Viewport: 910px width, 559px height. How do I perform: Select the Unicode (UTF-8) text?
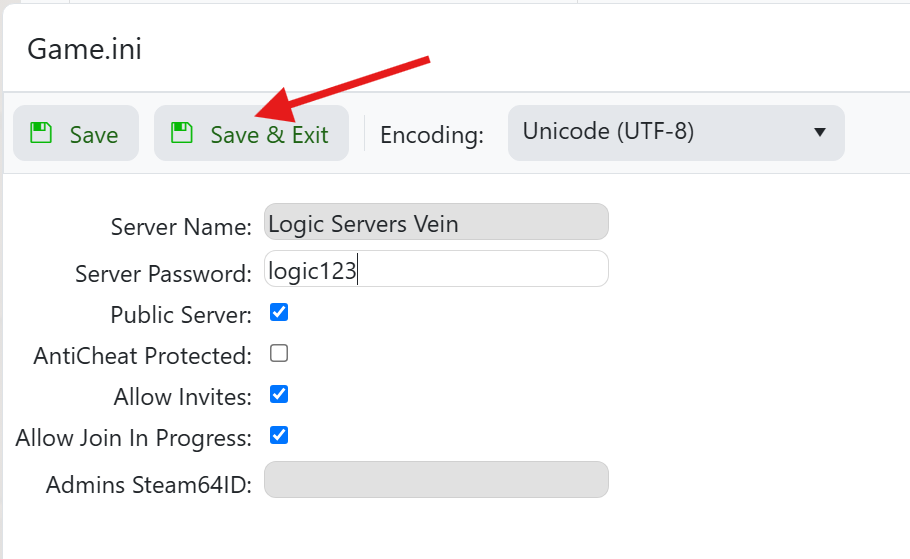coord(608,132)
